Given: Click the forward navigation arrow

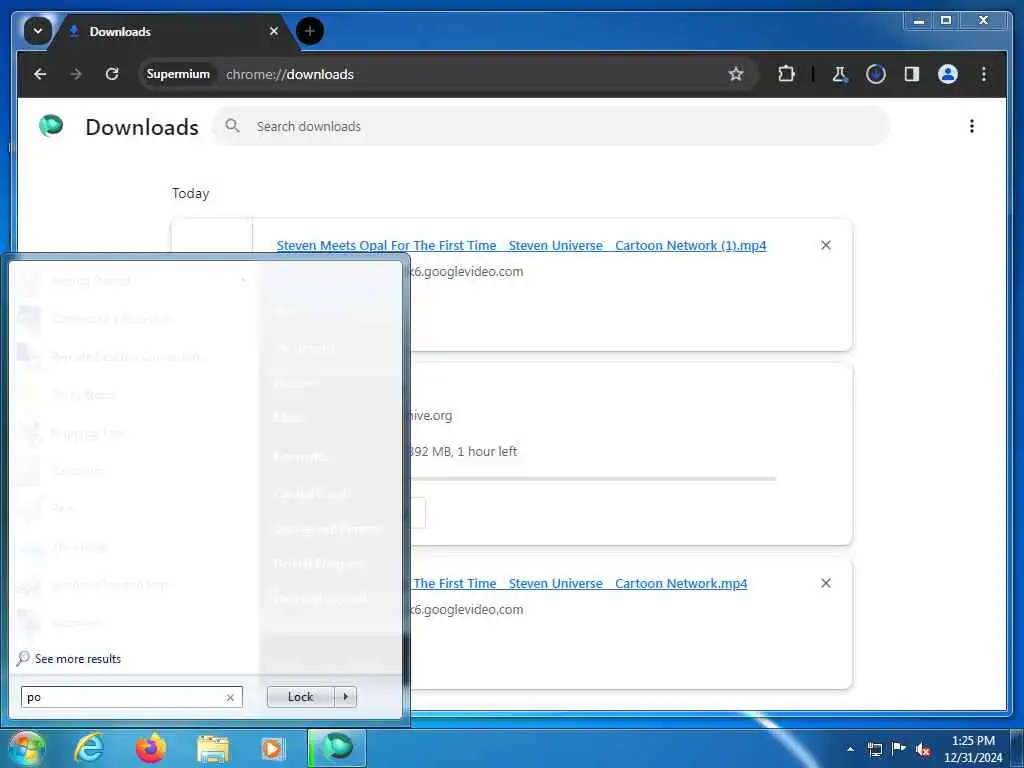Looking at the screenshot, I should [x=76, y=74].
